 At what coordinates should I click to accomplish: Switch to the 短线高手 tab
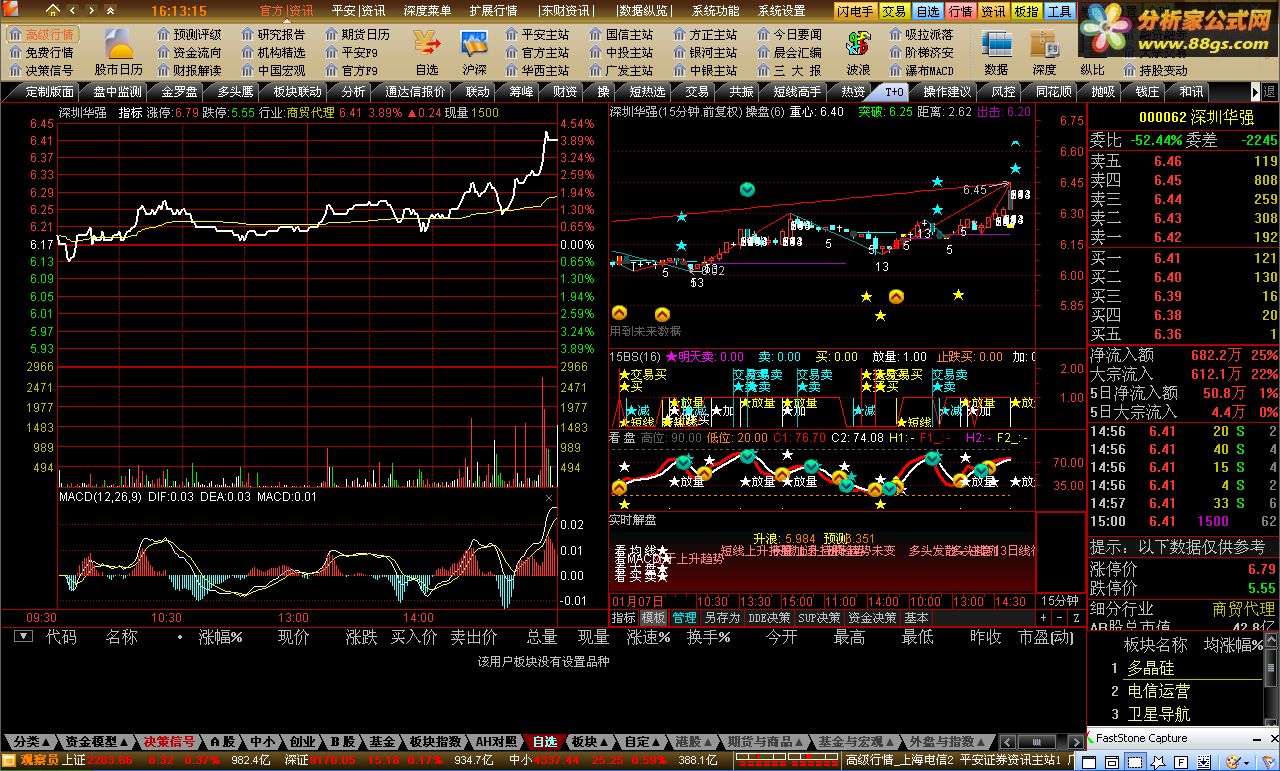[x=797, y=91]
